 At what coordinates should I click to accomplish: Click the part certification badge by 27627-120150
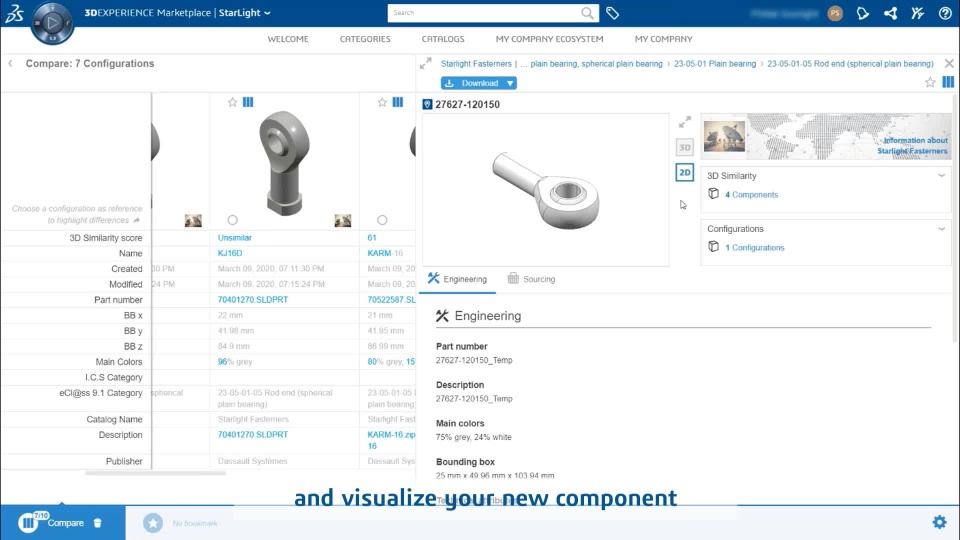point(427,105)
